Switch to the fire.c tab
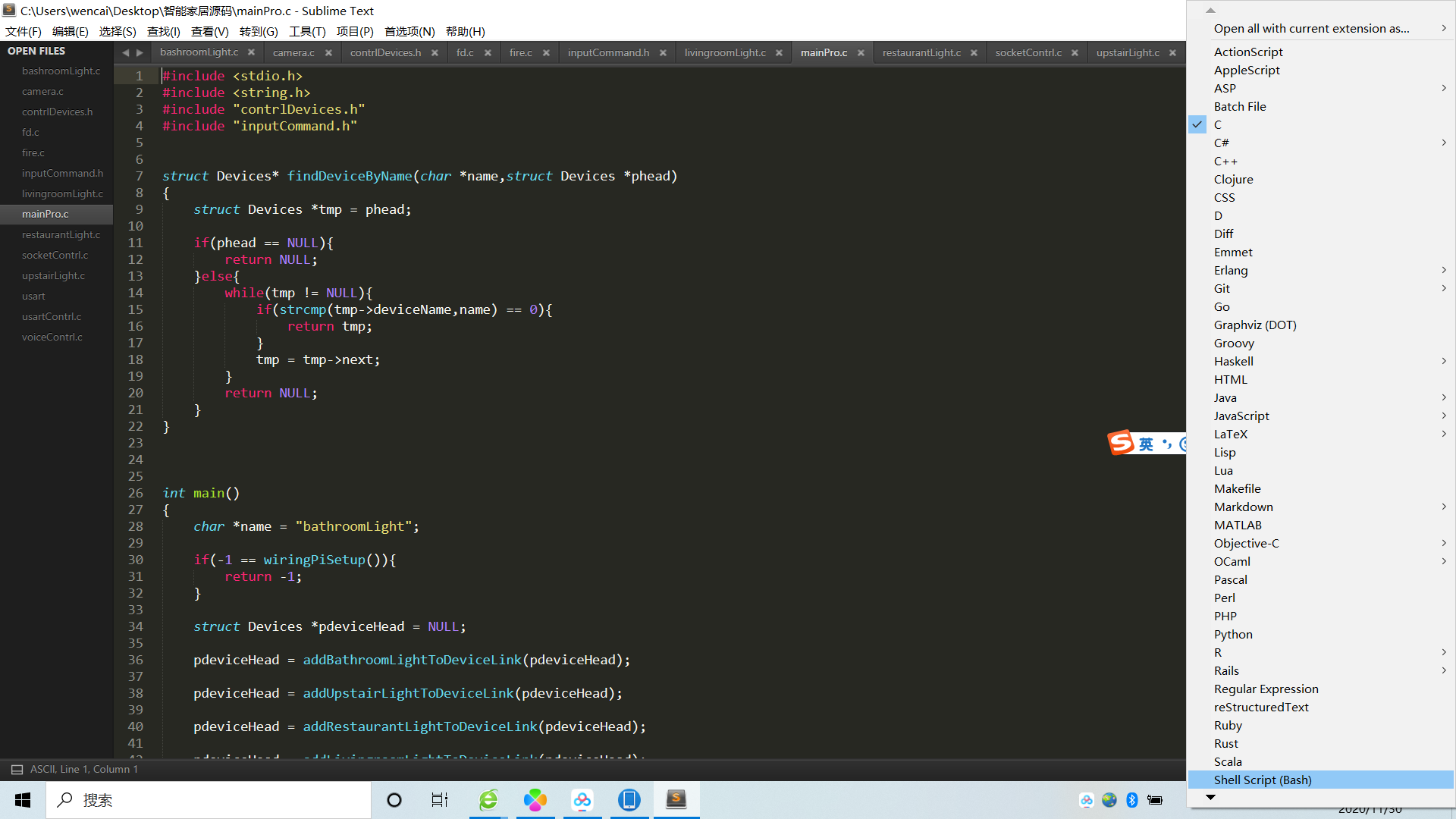 click(x=520, y=53)
